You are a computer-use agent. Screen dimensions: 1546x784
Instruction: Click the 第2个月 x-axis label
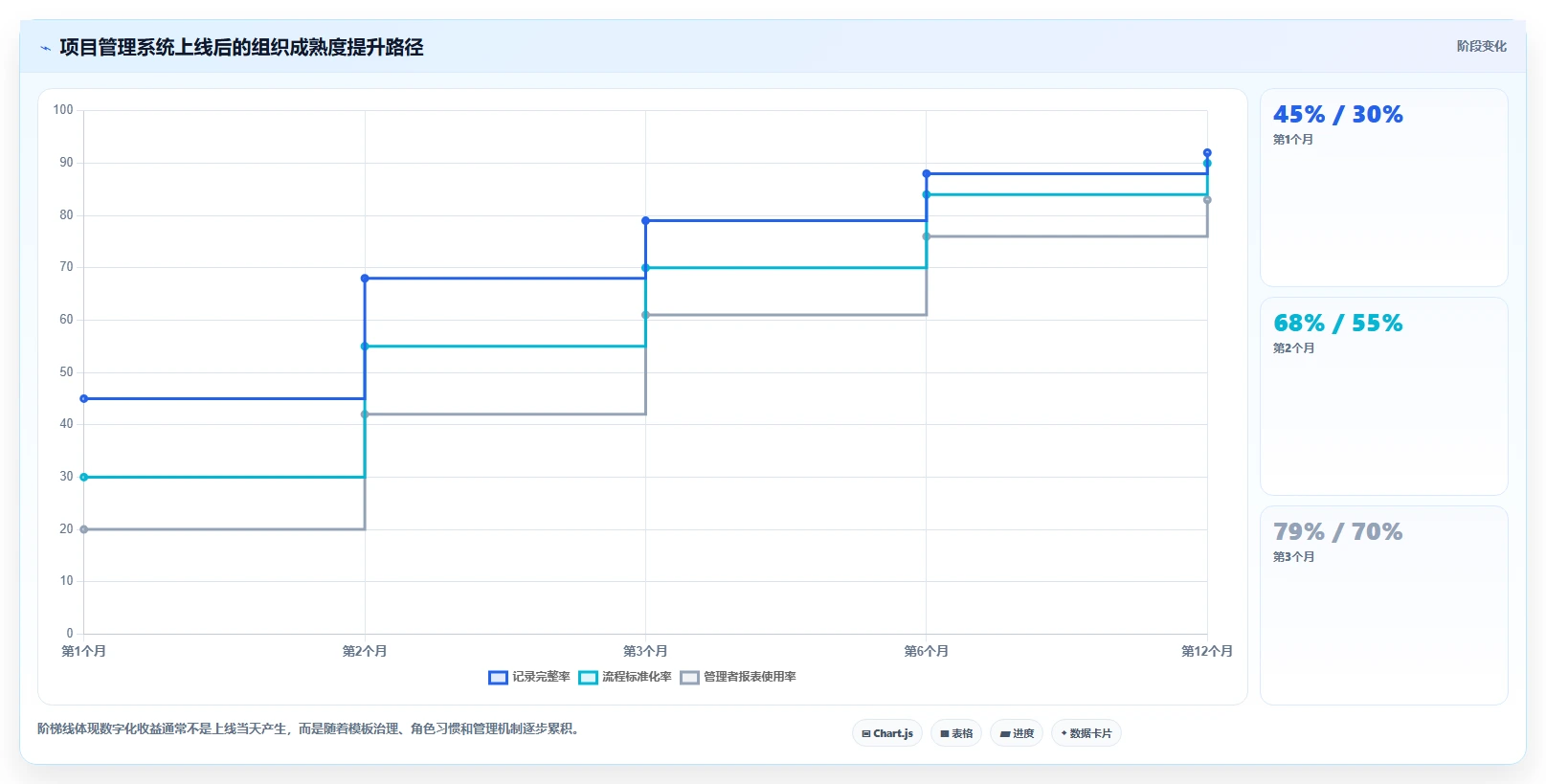pos(365,651)
